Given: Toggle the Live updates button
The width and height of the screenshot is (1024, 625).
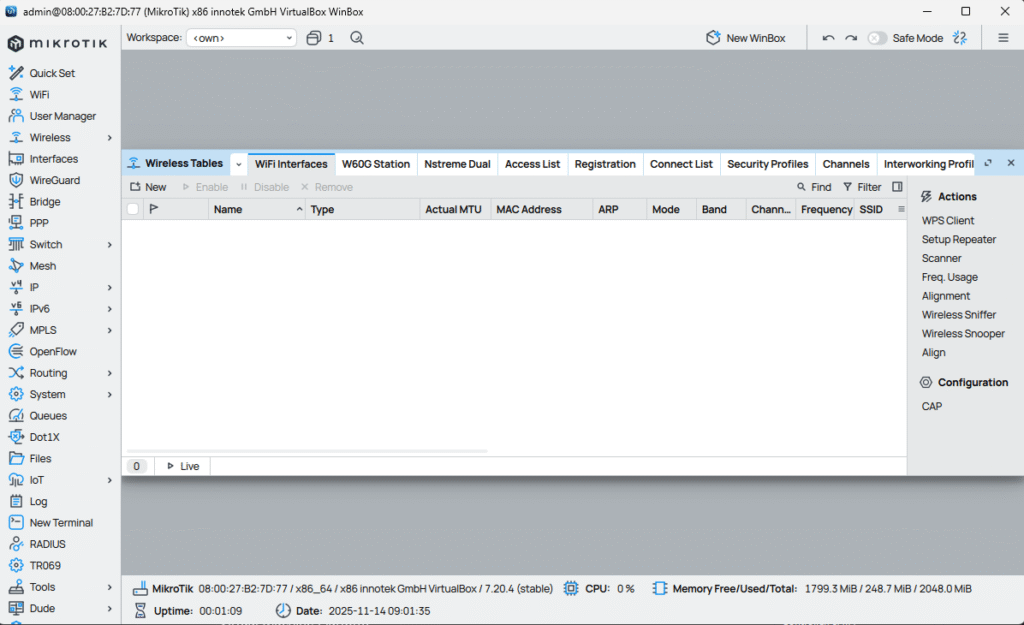Looking at the screenshot, I should click(x=182, y=465).
